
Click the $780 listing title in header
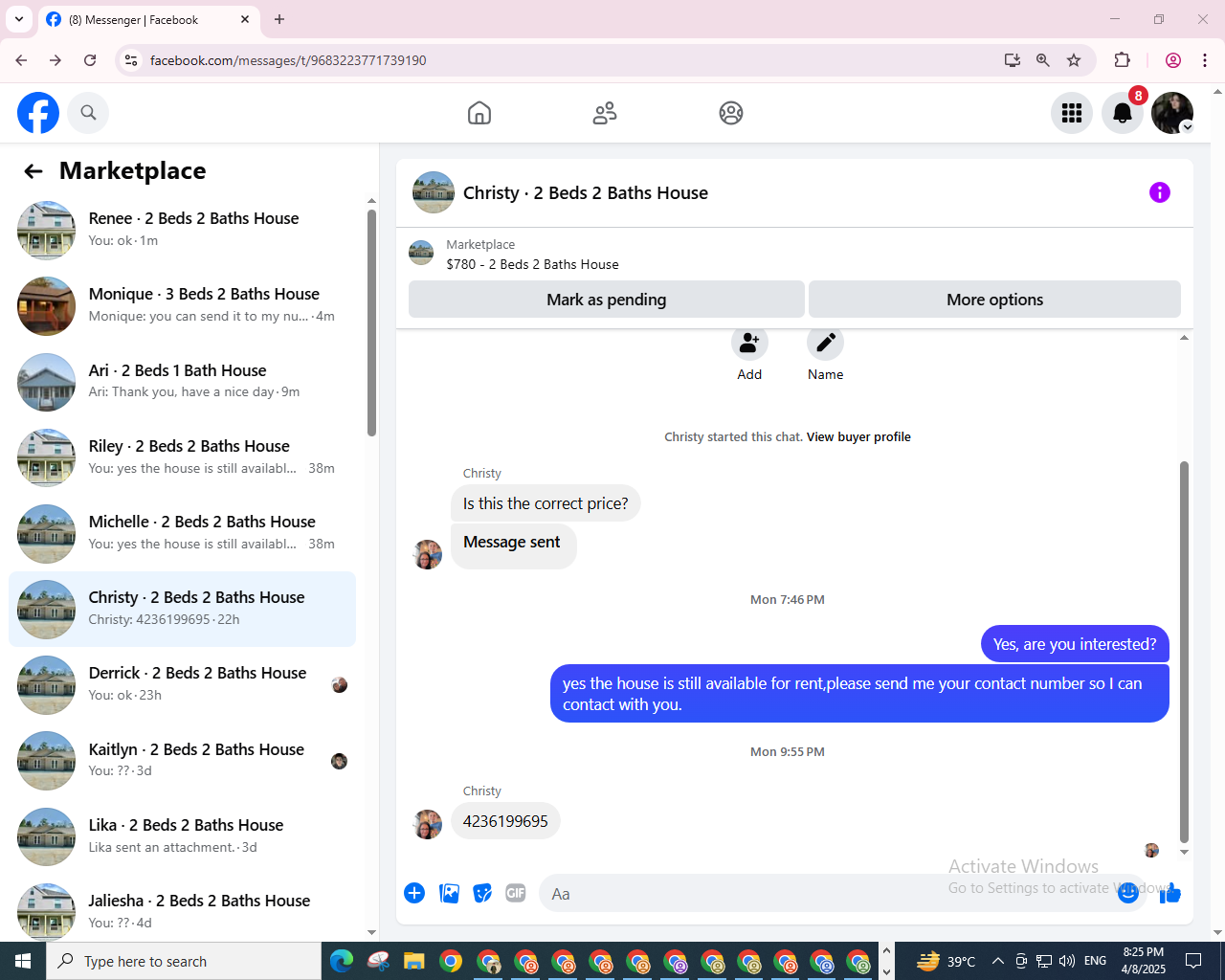click(532, 264)
